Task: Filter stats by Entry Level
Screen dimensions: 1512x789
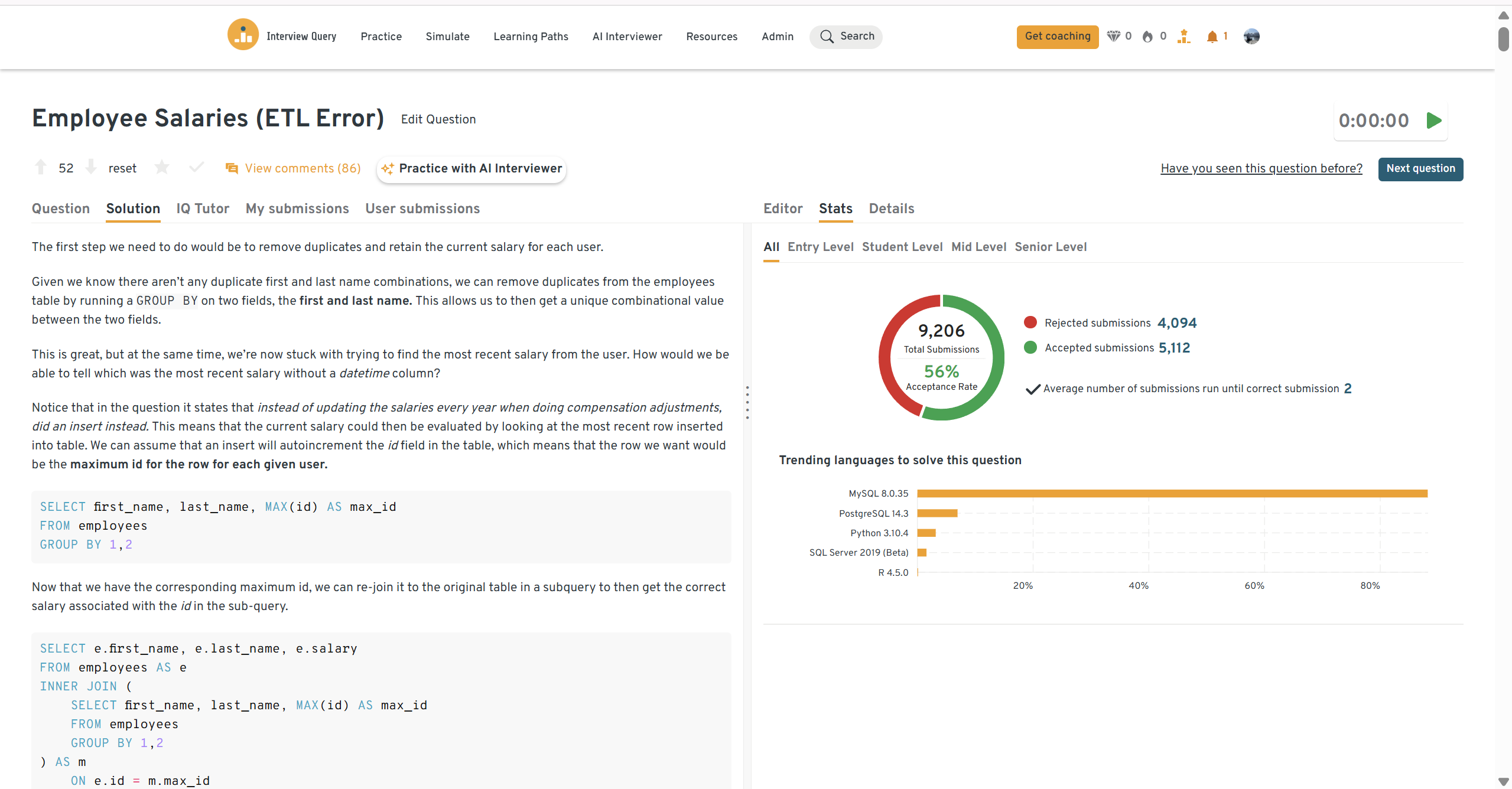Action: click(820, 247)
